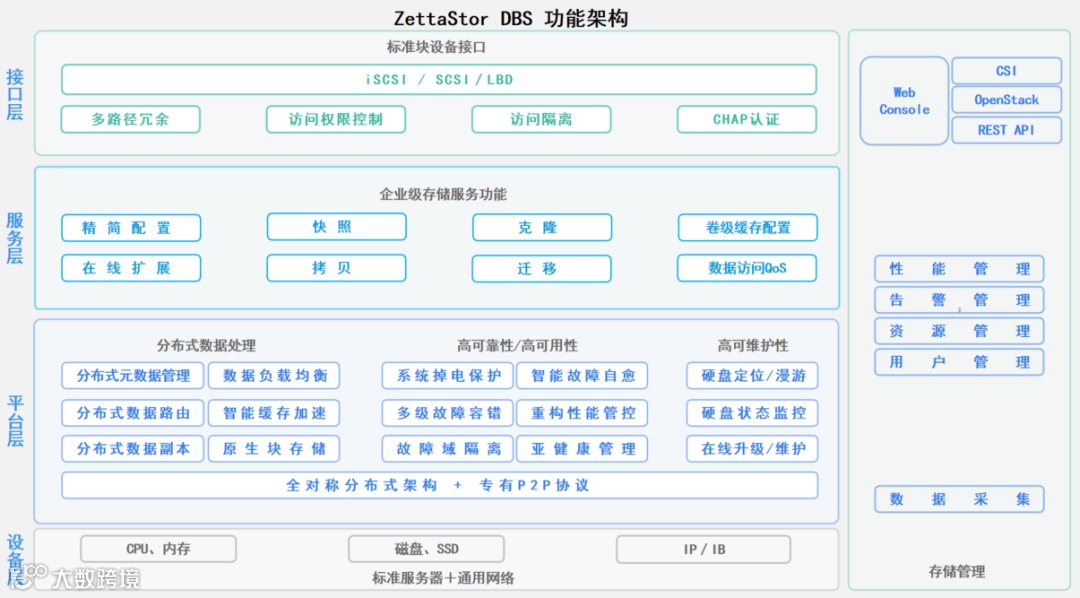Click the 数据访问QoS box
The height and width of the screenshot is (598, 1080).
point(747,268)
